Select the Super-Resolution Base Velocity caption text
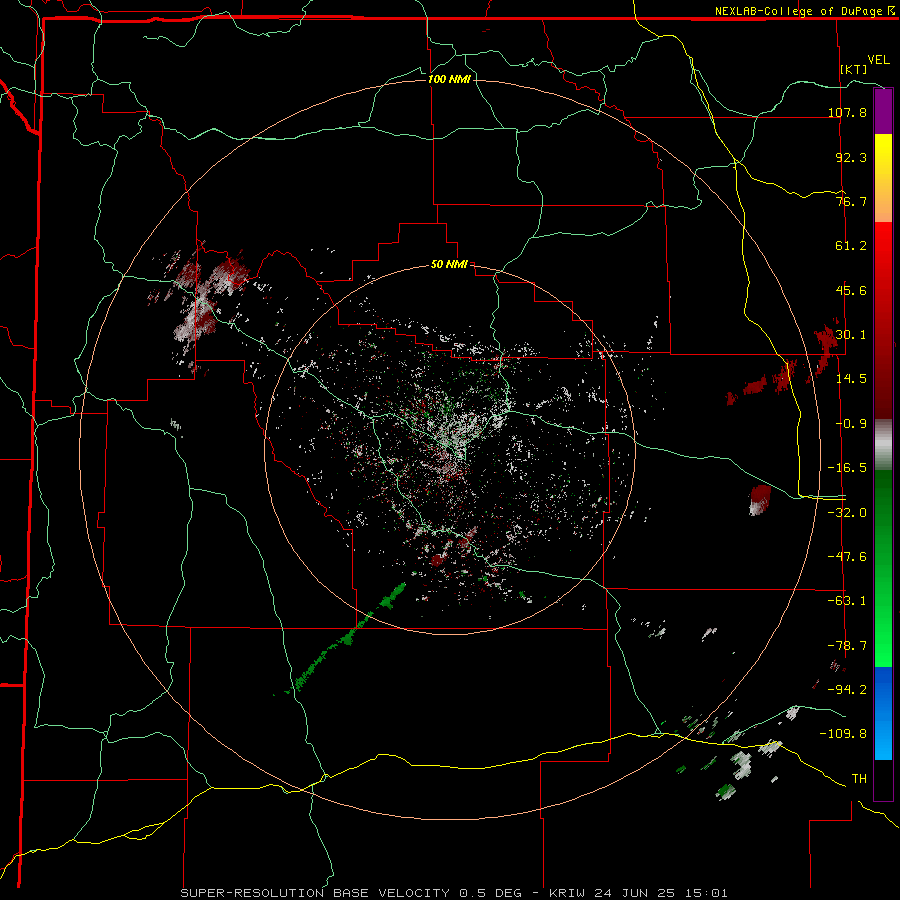This screenshot has height=900, width=900. [x=454, y=893]
